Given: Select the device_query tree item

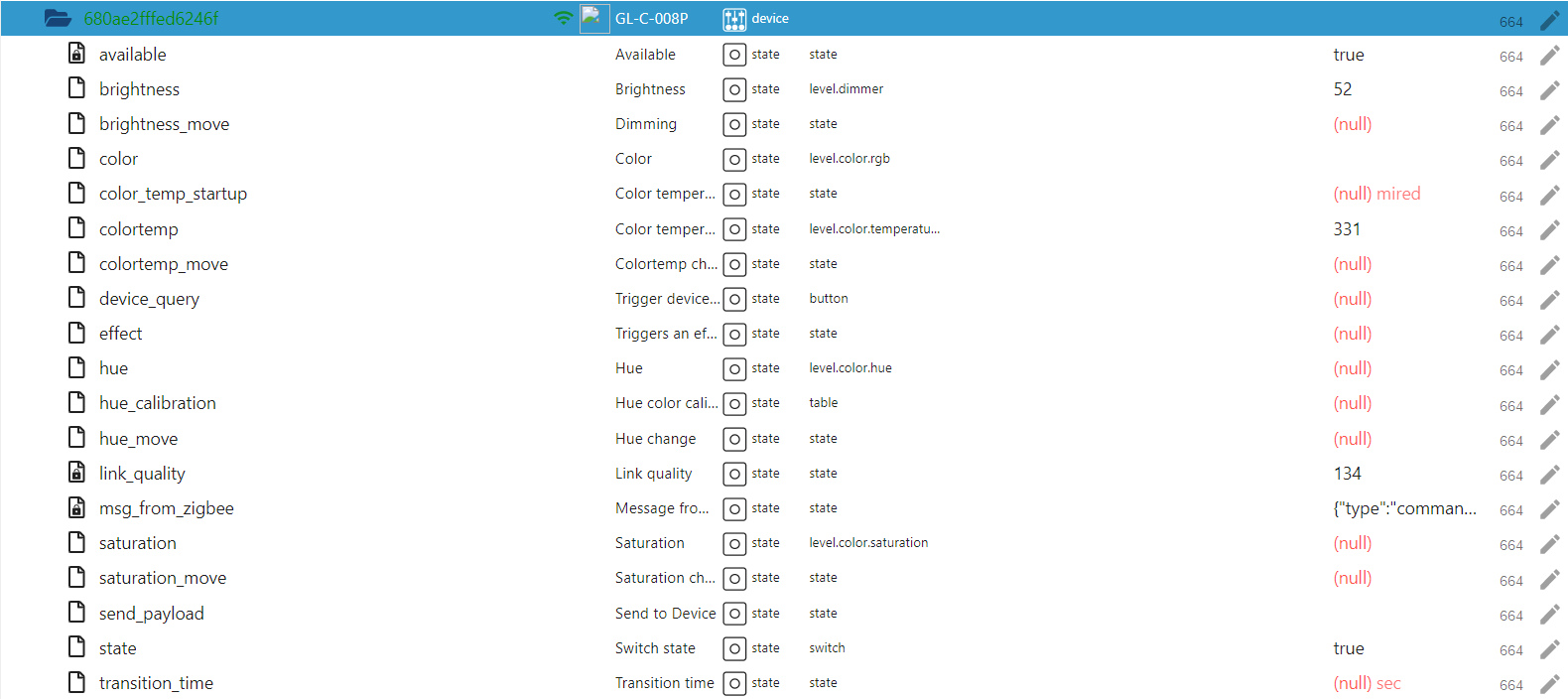Looking at the screenshot, I should 149,299.
